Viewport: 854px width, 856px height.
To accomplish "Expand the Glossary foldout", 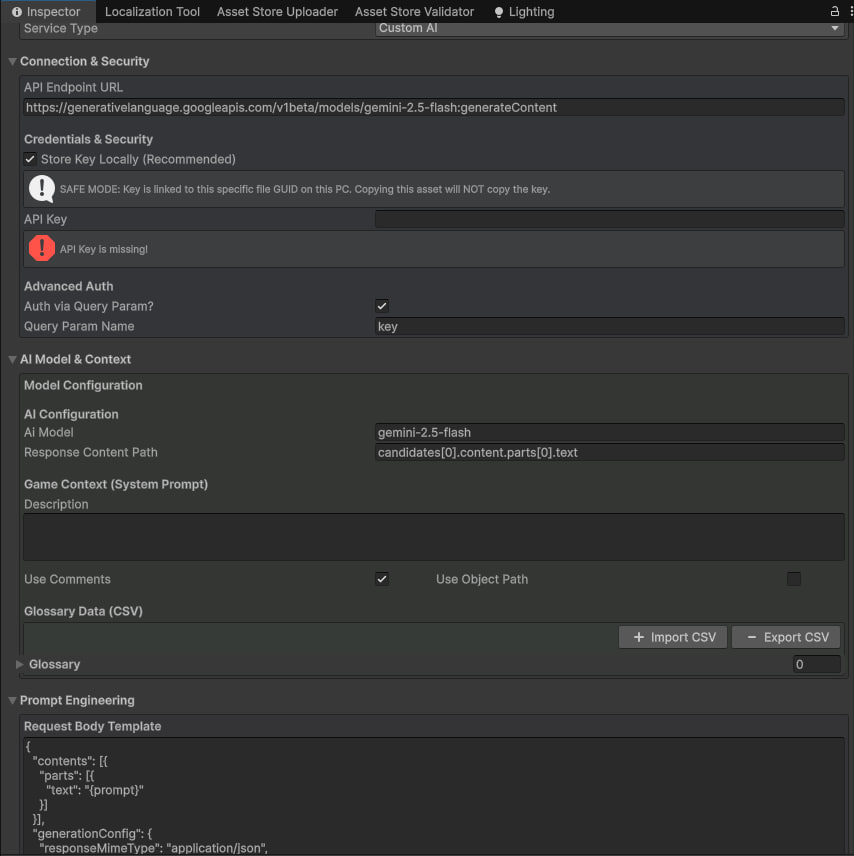I will 19,663.
